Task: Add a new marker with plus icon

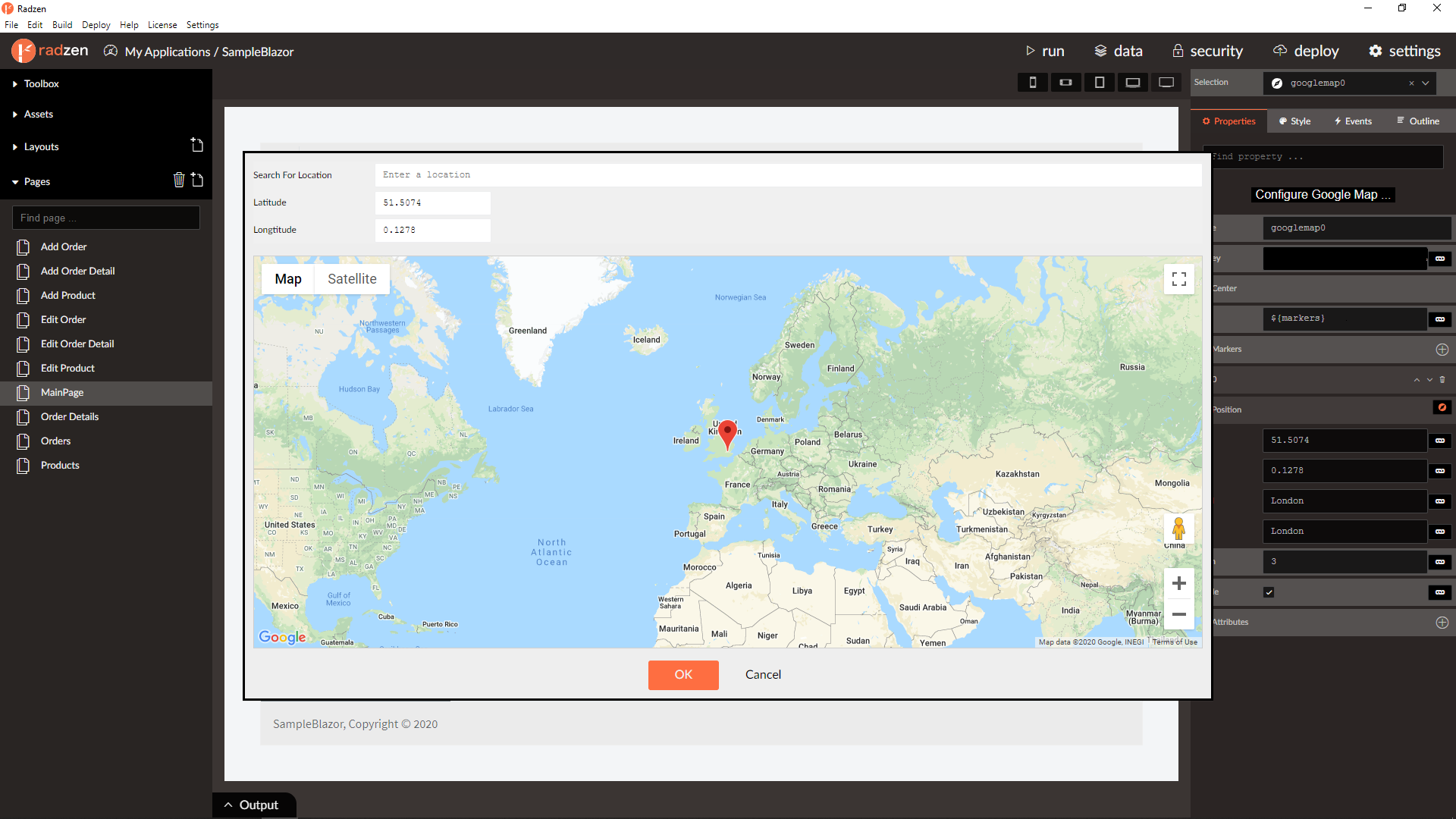Action: [1442, 350]
